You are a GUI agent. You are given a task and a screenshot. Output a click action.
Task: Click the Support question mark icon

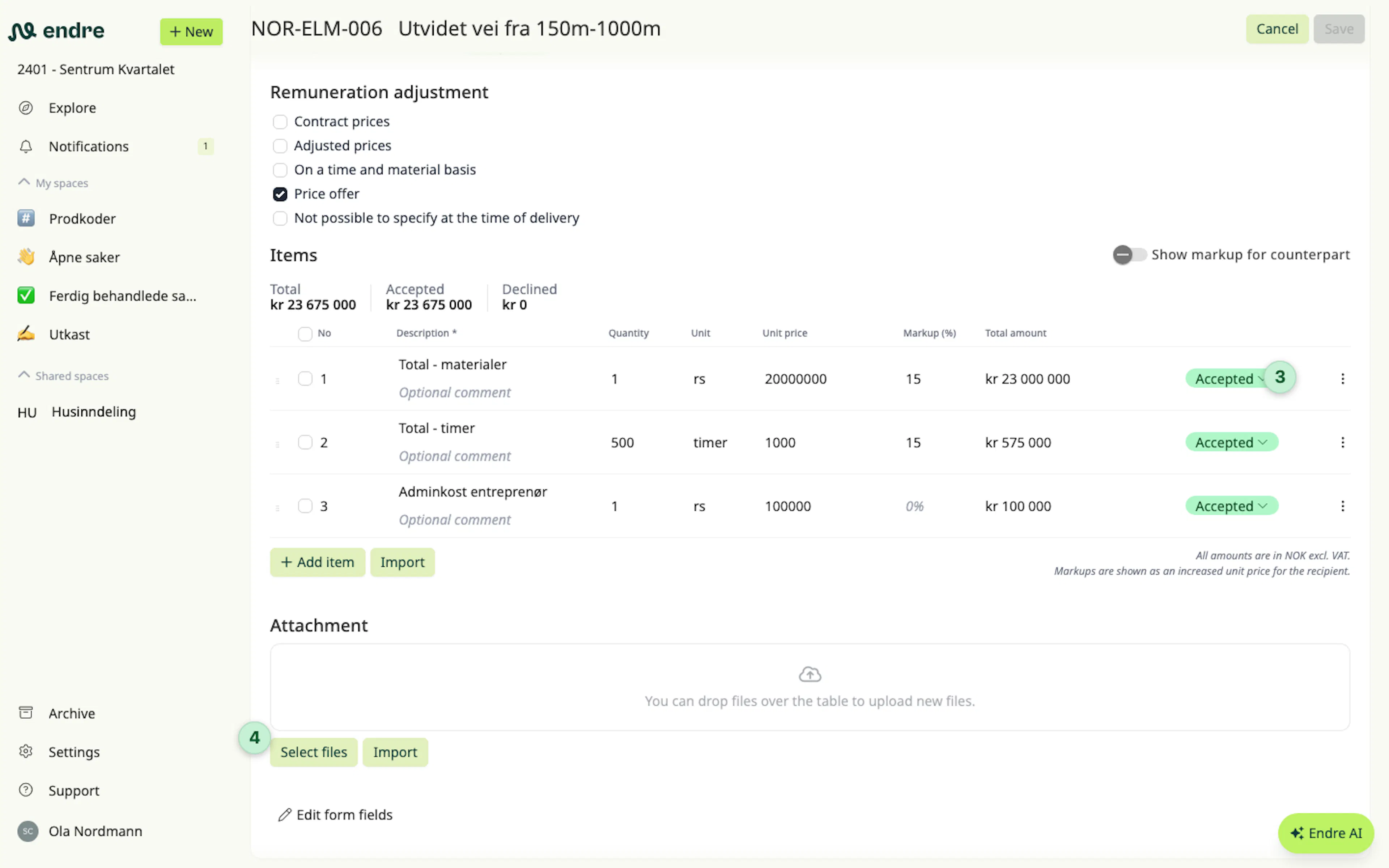pos(26,790)
